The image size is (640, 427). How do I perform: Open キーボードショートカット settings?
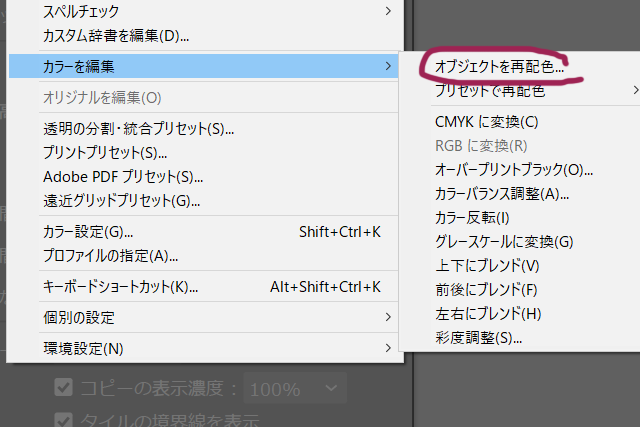click(x=120, y=287)
